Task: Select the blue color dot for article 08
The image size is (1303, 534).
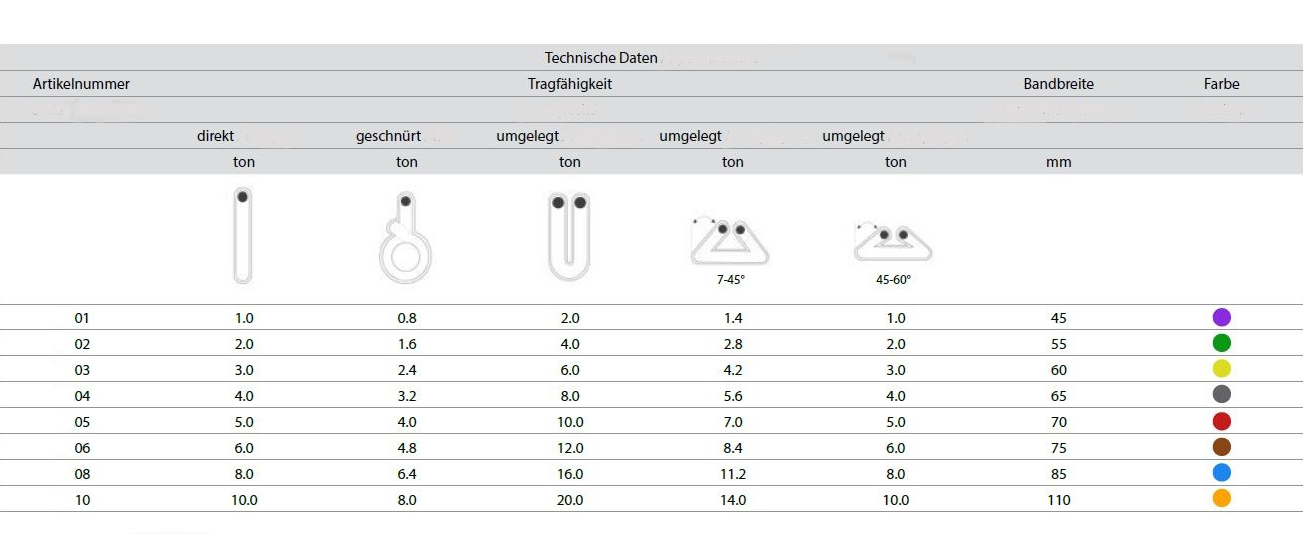Action: 1221,474
